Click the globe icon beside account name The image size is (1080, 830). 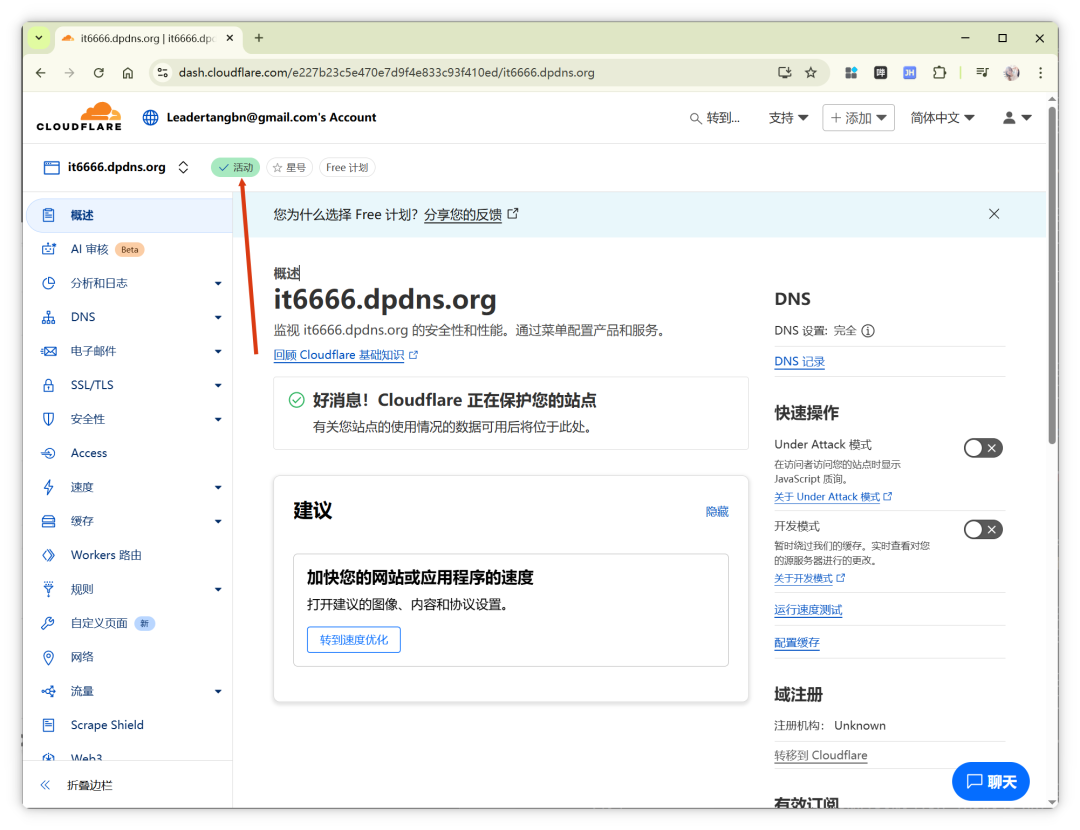click(x=150, y=118)
